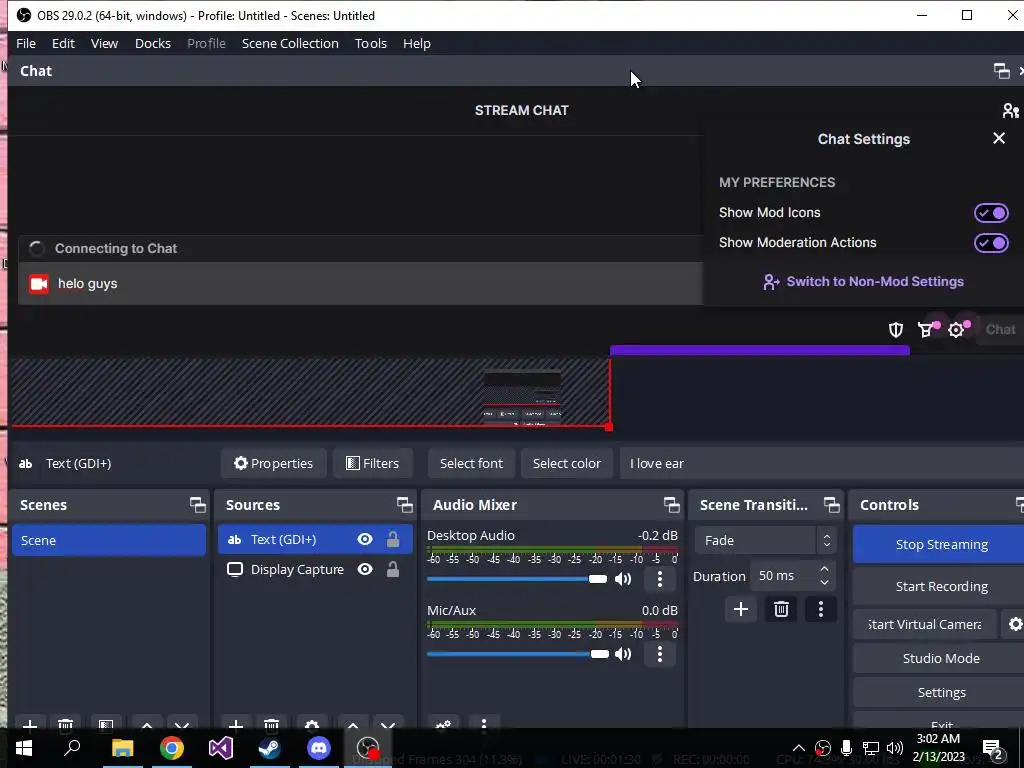Click the Select font button
1024x768 pixels.
(x=472, y=463)
